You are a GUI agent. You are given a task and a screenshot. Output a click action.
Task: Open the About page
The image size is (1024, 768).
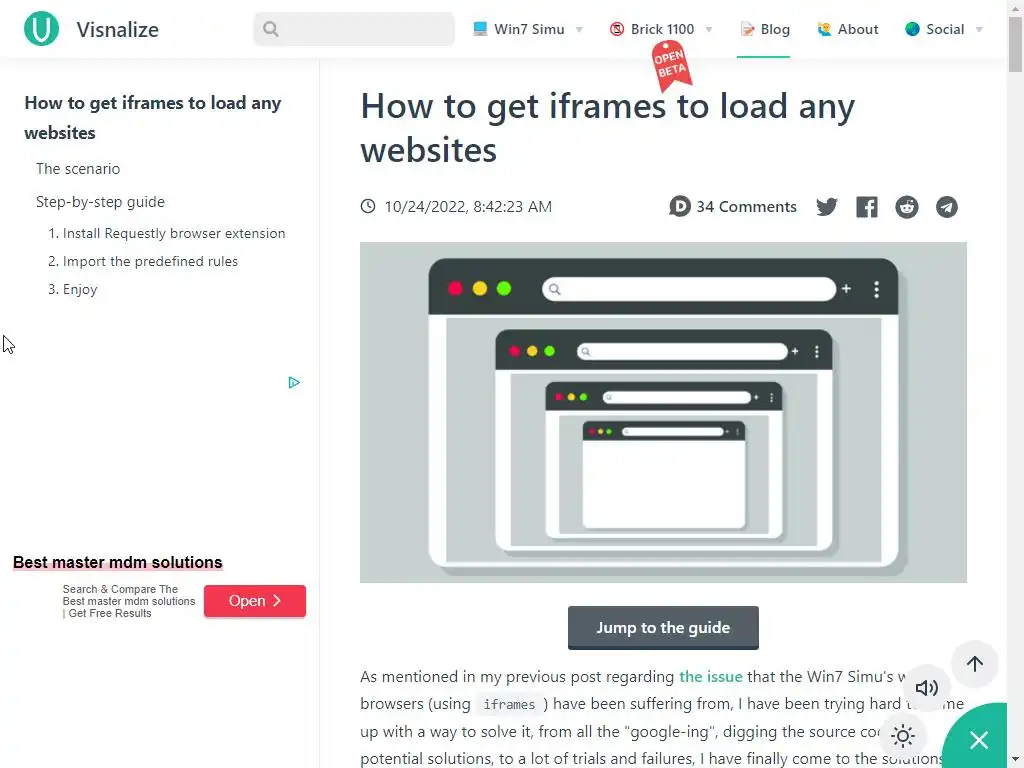[848, 29]
